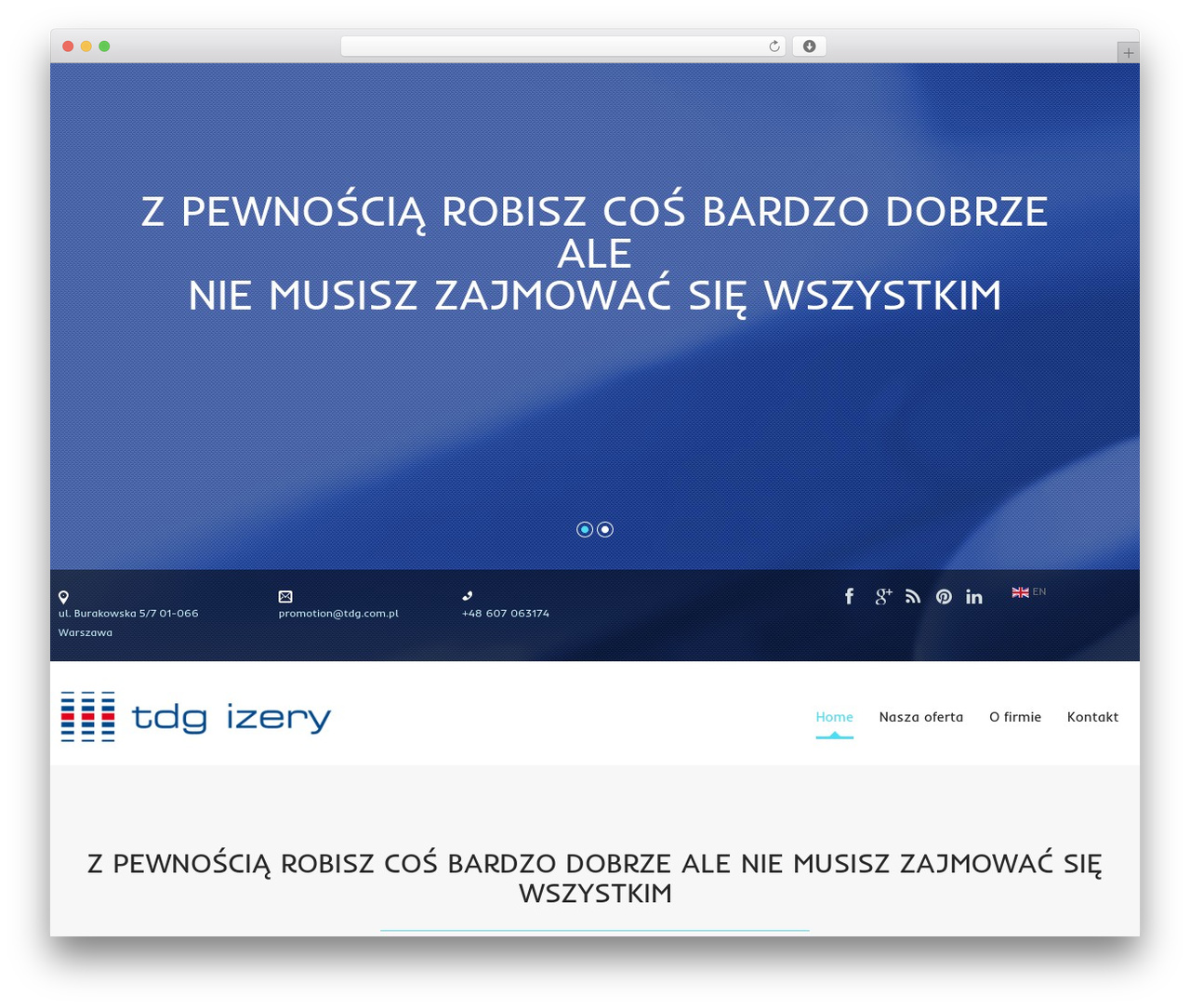Switch language via the EN link
The width and height of the screenshot is (1190, 1008).
tap(1039, 592)
